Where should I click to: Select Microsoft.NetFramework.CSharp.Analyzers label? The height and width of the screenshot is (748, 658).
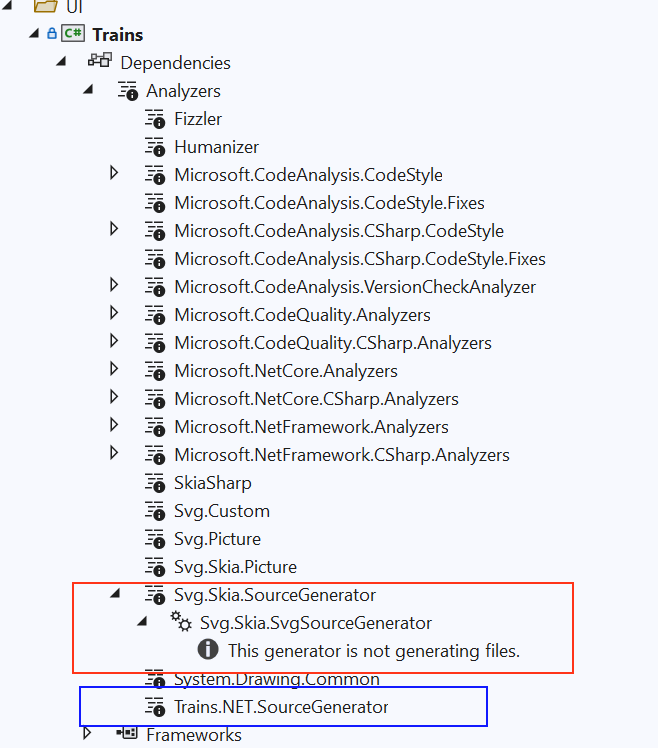pos(342,455)
